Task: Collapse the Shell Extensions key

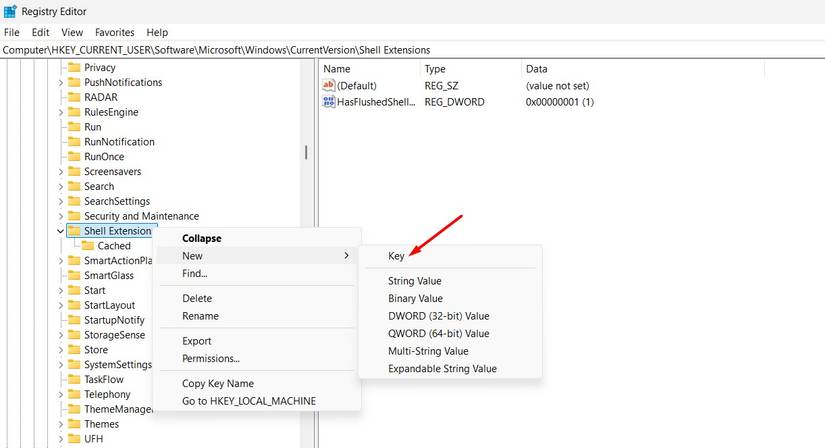Action: (61, 231)
